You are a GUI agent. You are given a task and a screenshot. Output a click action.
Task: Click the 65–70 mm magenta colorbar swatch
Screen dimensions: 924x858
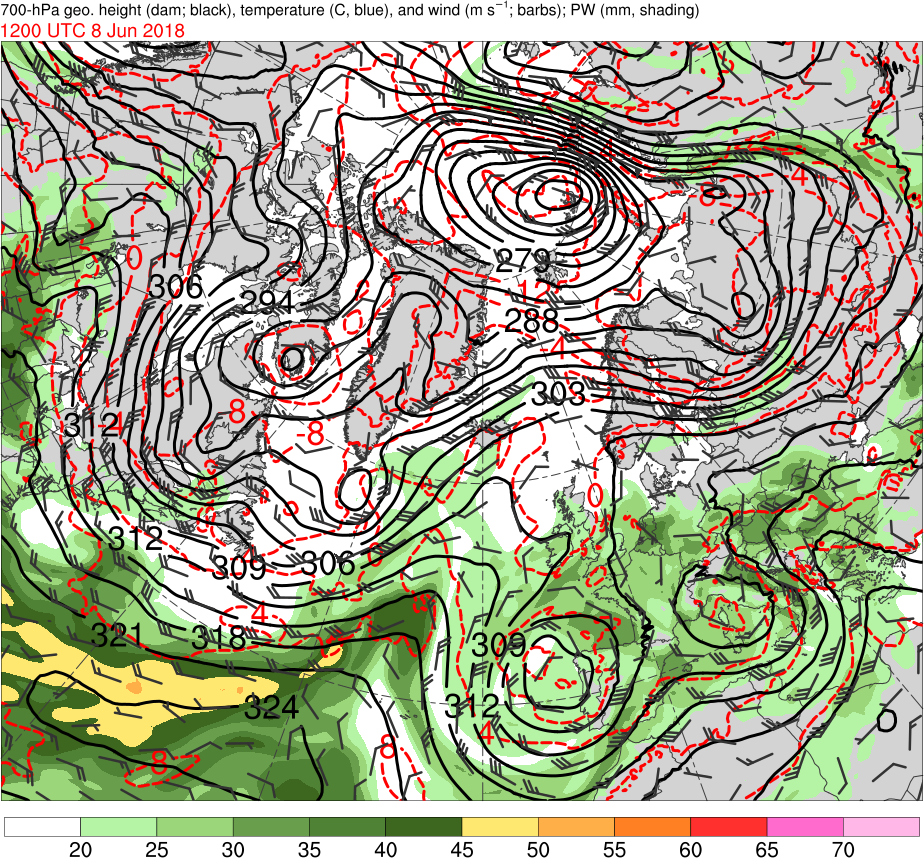click(805, 827)
